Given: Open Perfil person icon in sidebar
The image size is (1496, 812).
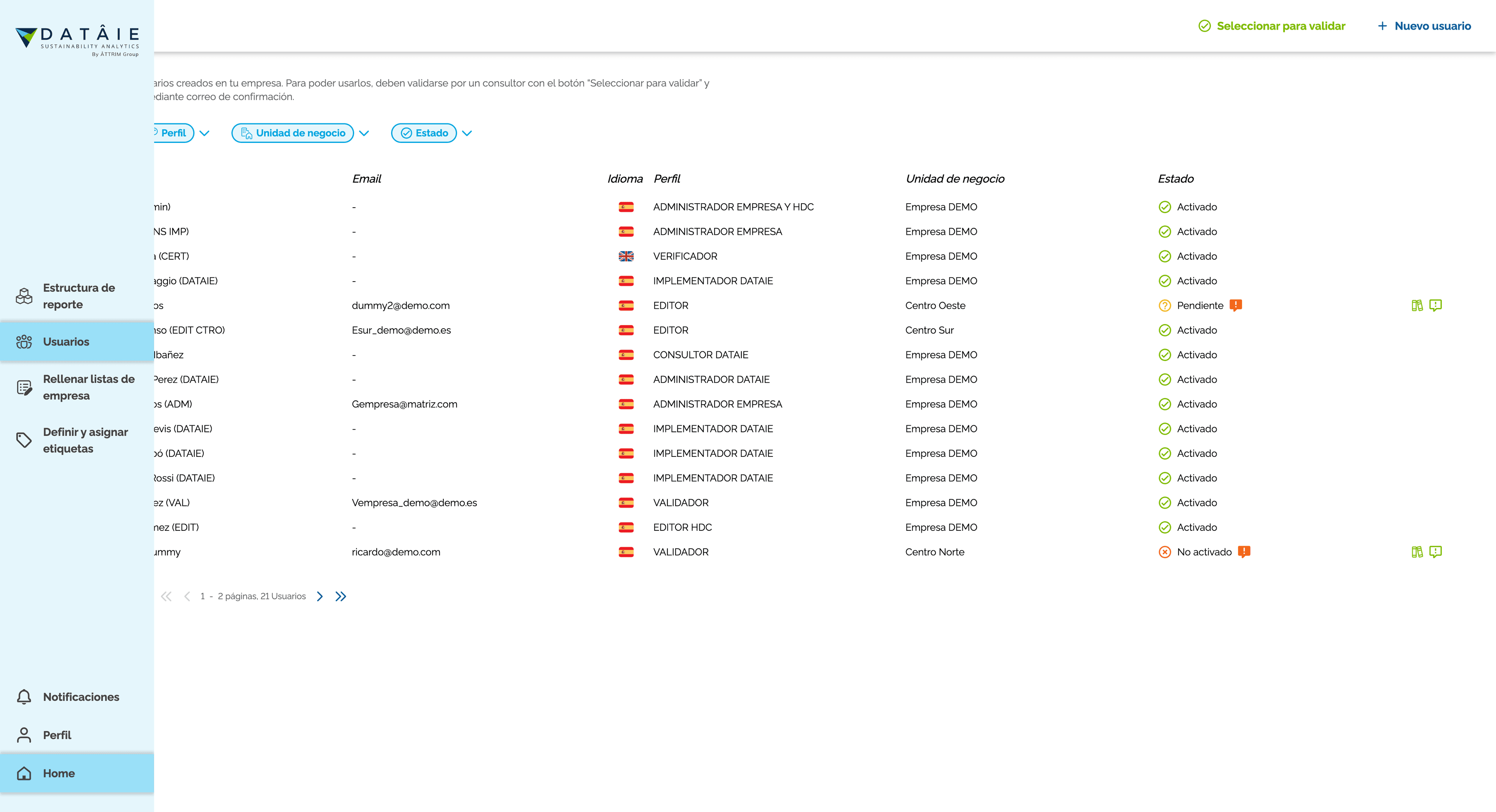Looking at the screenshot, I should click(x=24, y=735).
